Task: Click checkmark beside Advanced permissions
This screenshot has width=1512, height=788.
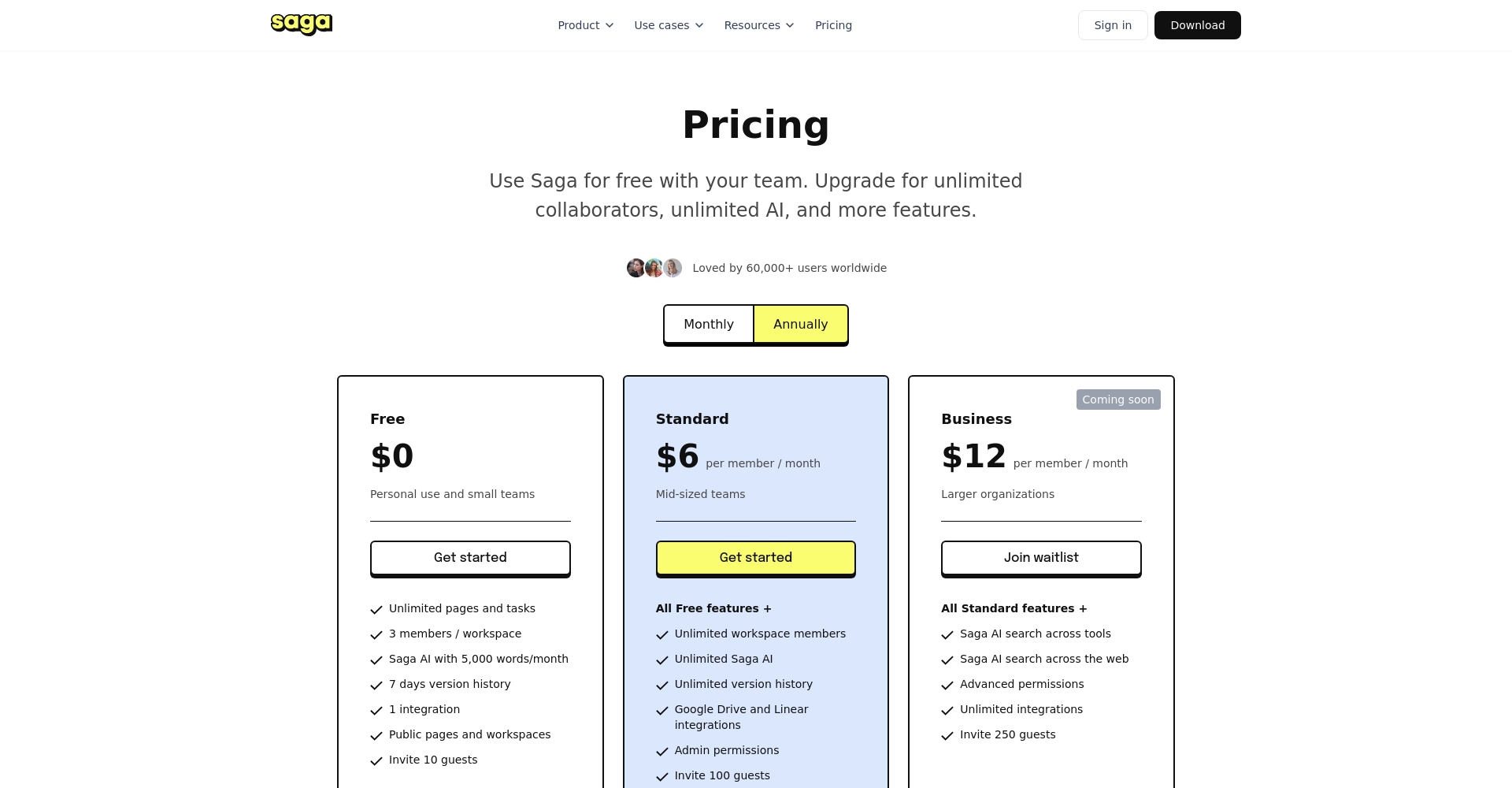Action: pyautogui.click(x=947, y=685)
